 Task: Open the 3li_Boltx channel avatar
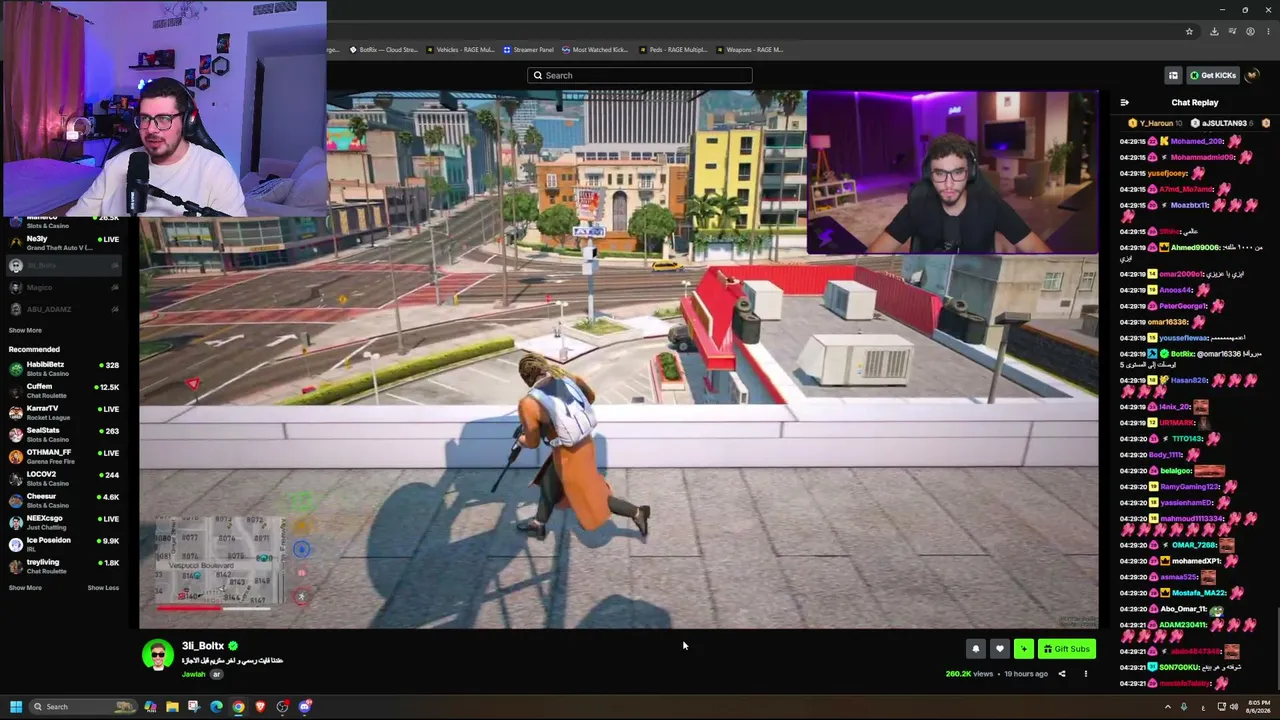point(157,655)
